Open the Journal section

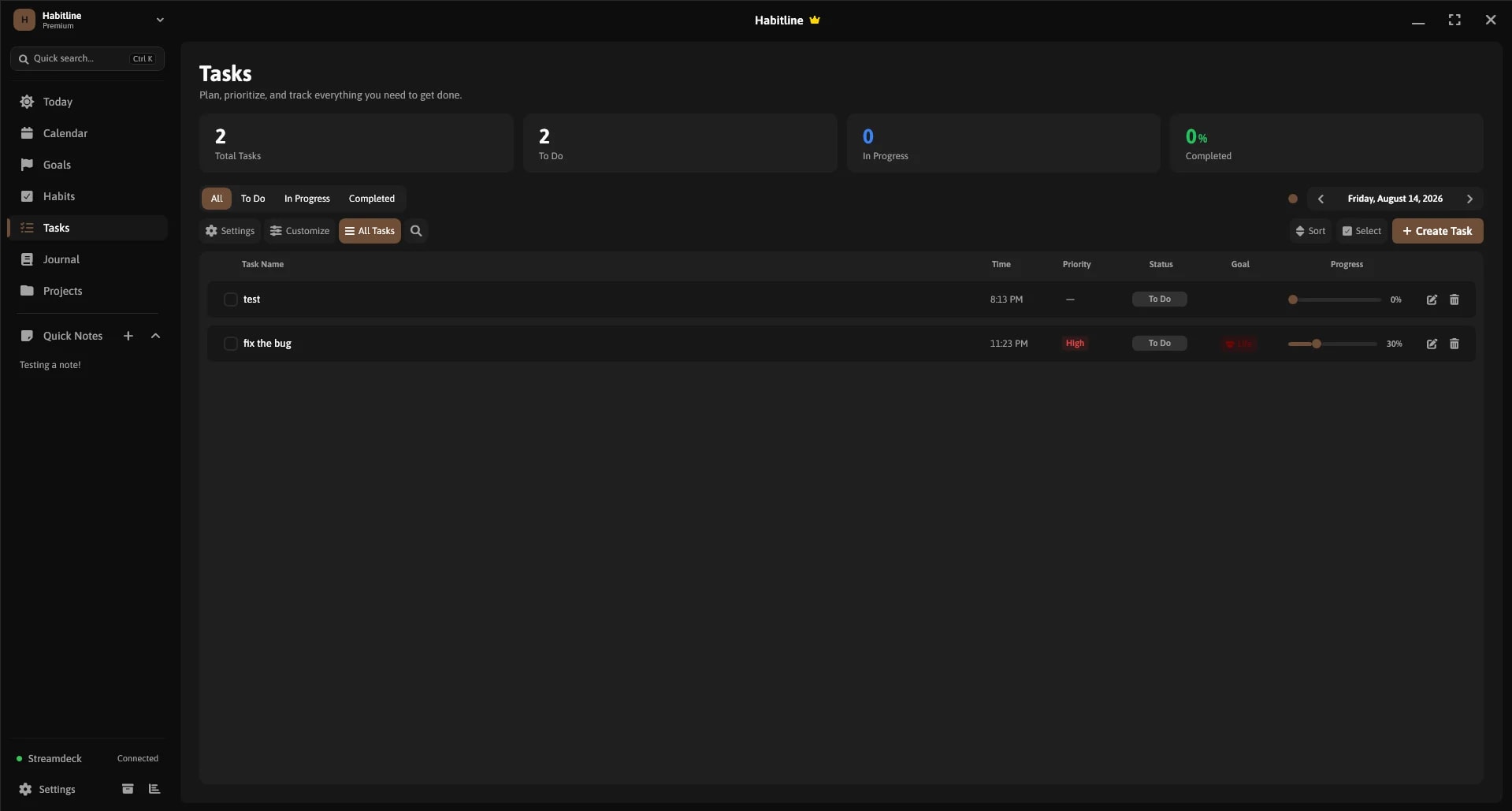(x=87, y=259)
